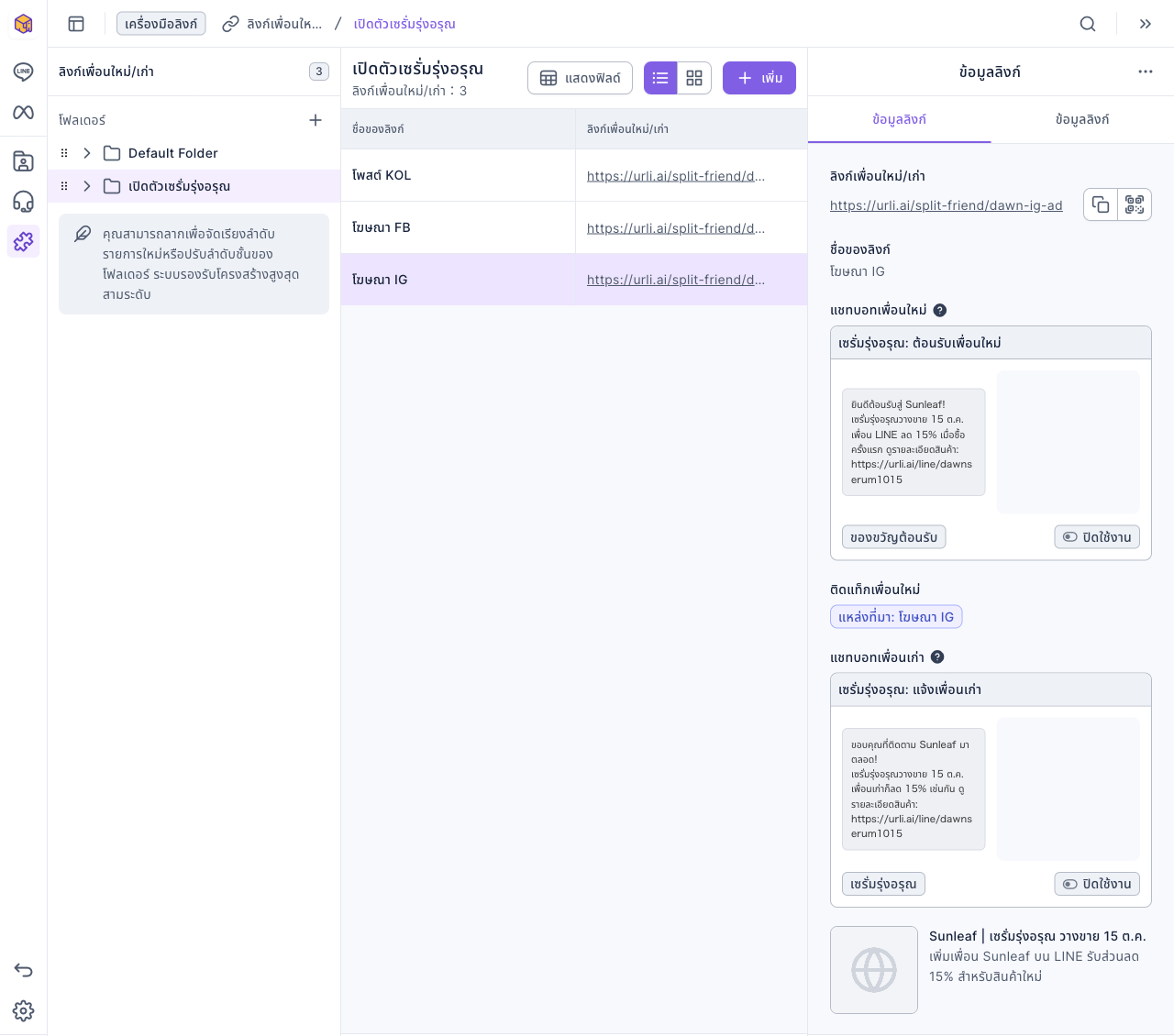Select the Default Folder tree item
This screenshot has height=1036, width=1174.
[194, 153]
